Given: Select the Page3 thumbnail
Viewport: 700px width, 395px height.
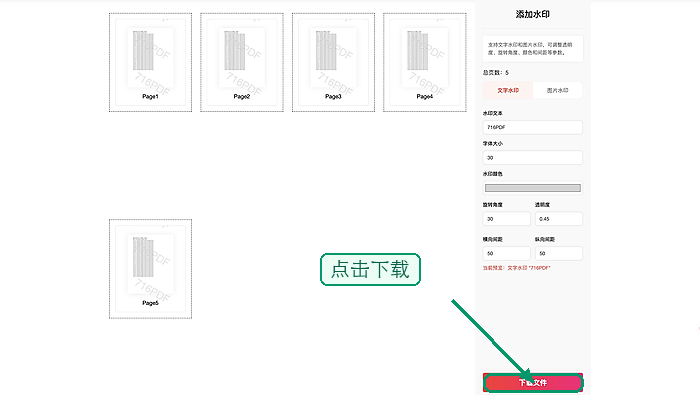Looking at the screenshot, I should pyautogui.click(x=333, y=62).
